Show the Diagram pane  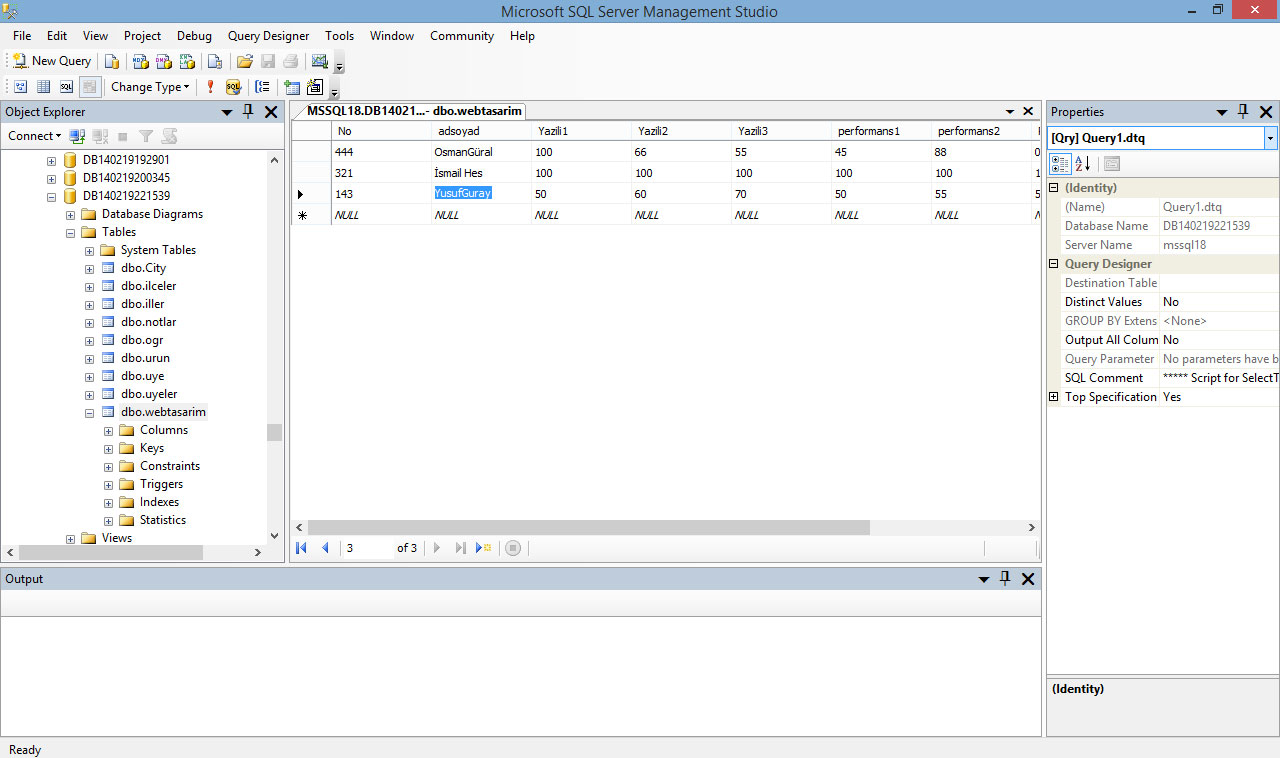coord(20,87)
